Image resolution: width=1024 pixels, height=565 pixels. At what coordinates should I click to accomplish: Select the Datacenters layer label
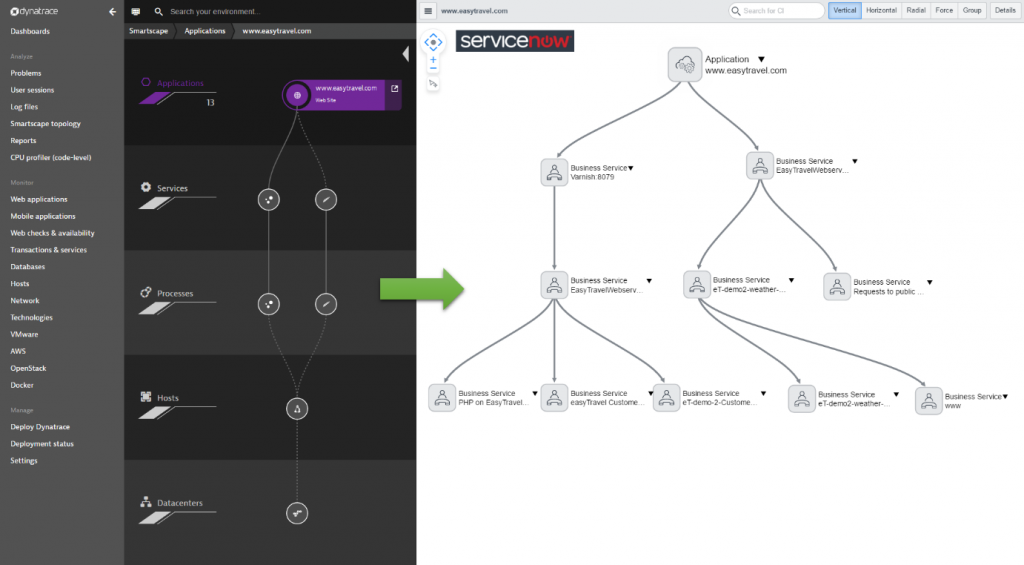pyautogui.click(x=180, y=503)
